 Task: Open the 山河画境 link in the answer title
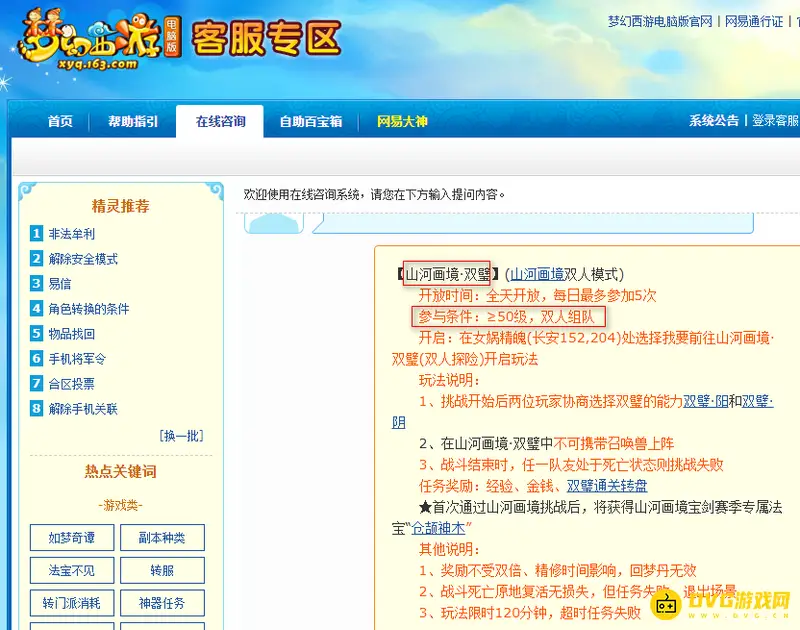click(x=537, y=274)
